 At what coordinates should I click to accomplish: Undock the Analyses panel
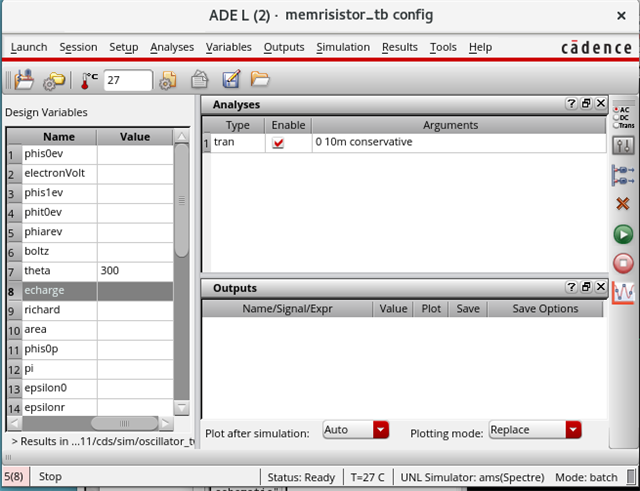(x=586, y=104)
